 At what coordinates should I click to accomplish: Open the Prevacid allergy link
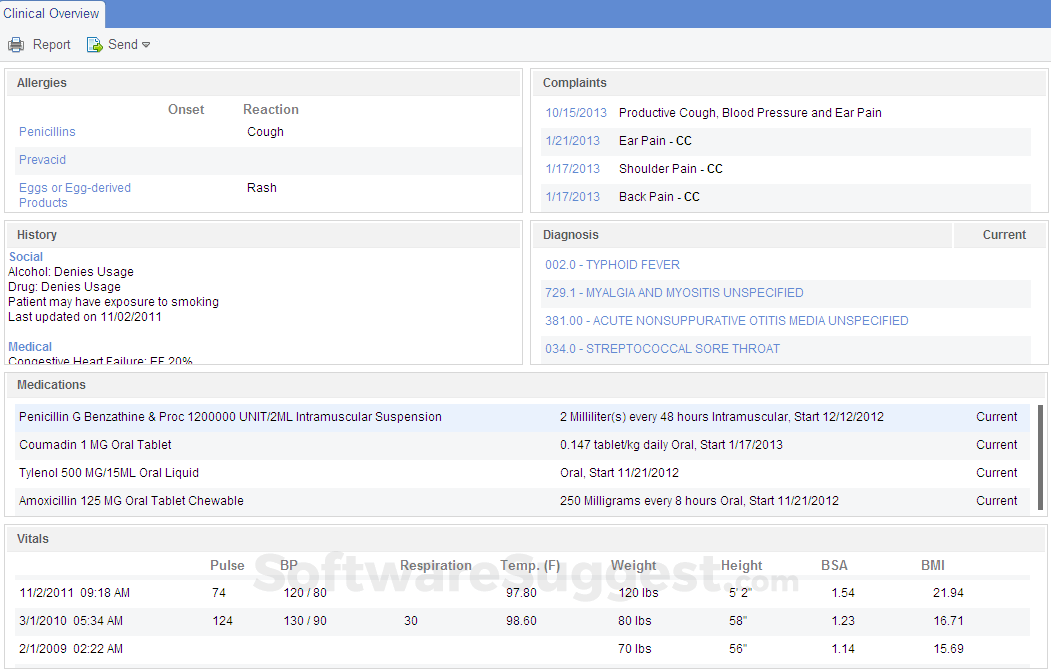click(x=42, y=160)
